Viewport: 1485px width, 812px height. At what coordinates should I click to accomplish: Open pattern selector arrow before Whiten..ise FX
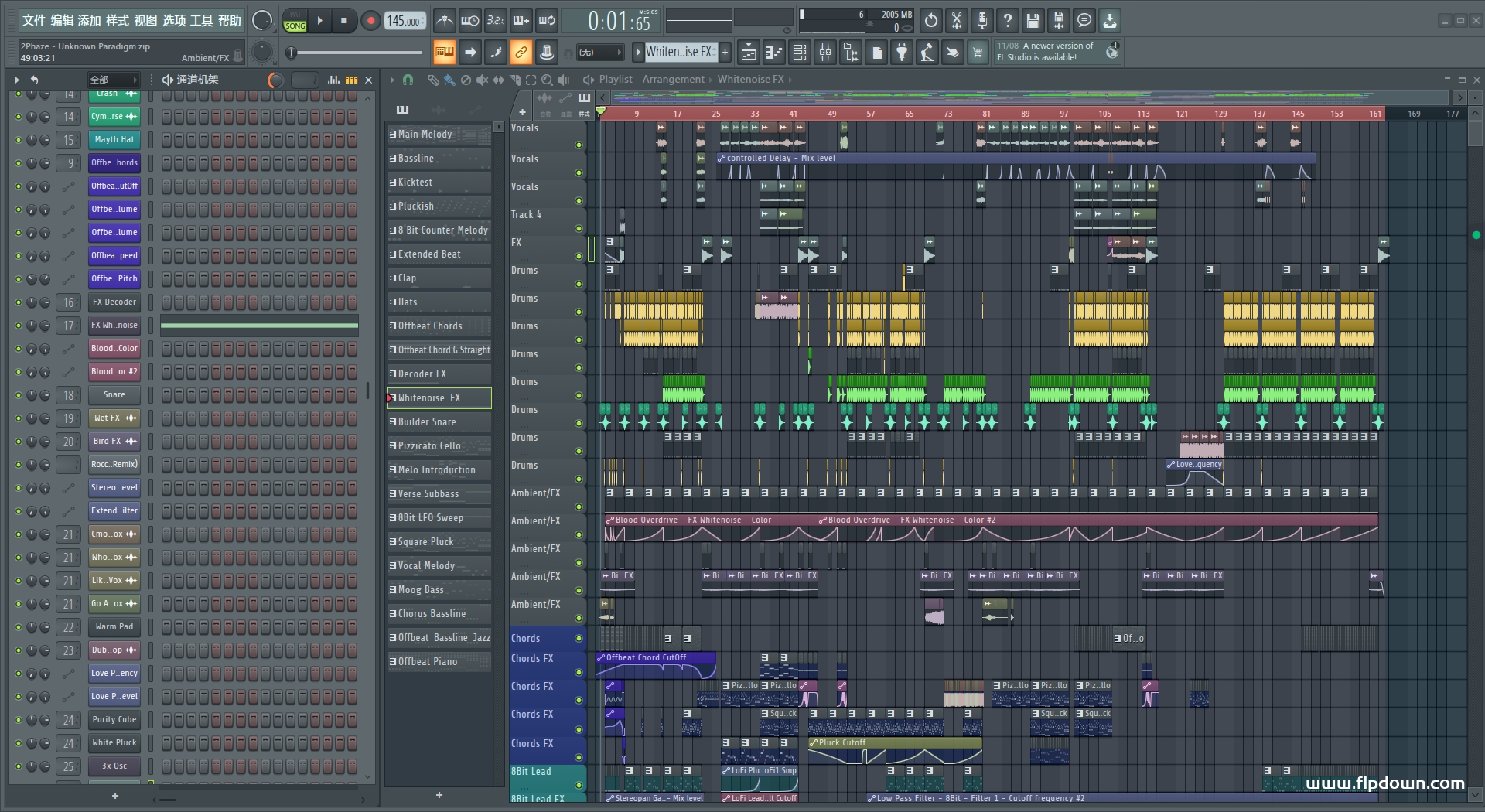point(638,53)
